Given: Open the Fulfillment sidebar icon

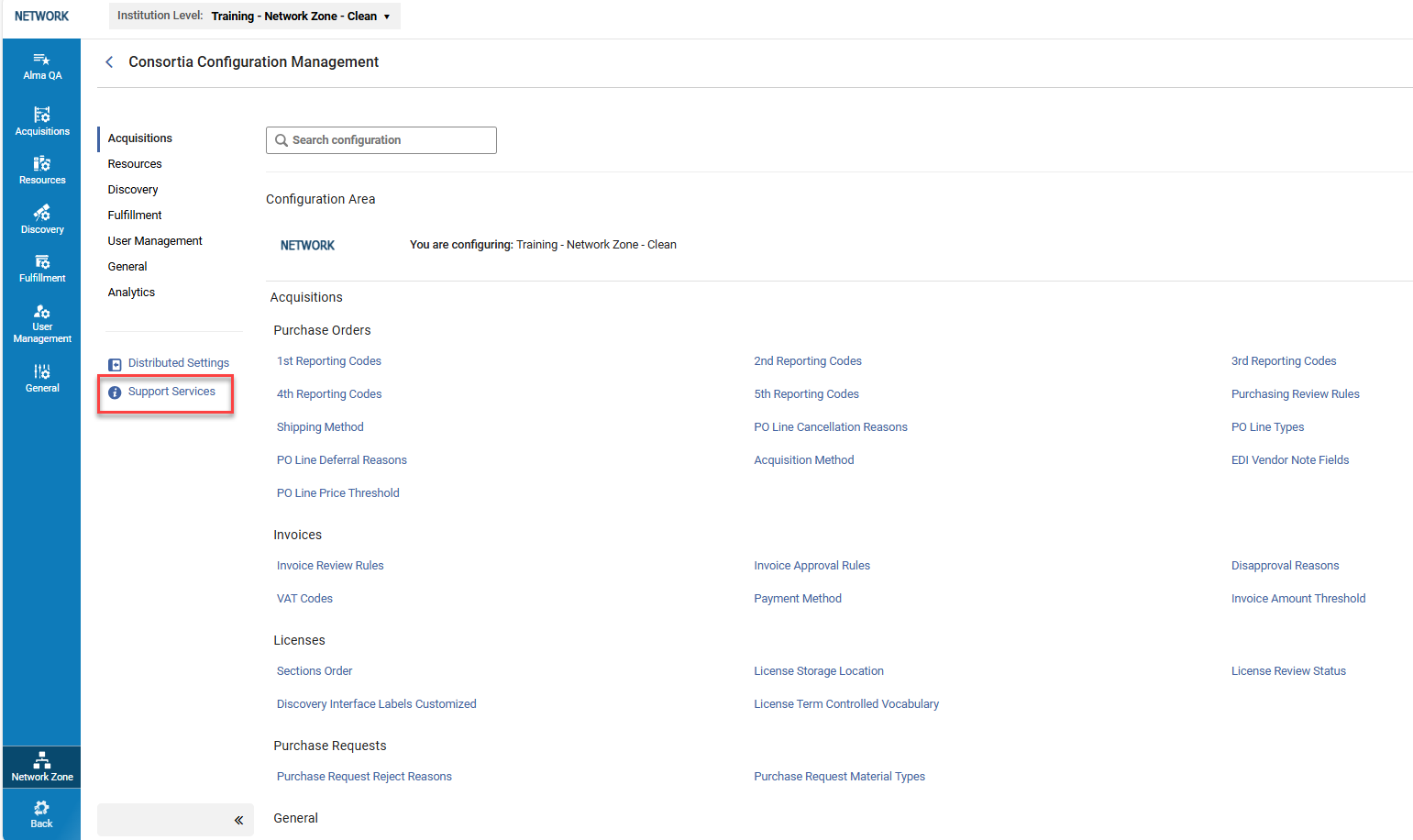Looking at the screenshot, I should 42,268.
